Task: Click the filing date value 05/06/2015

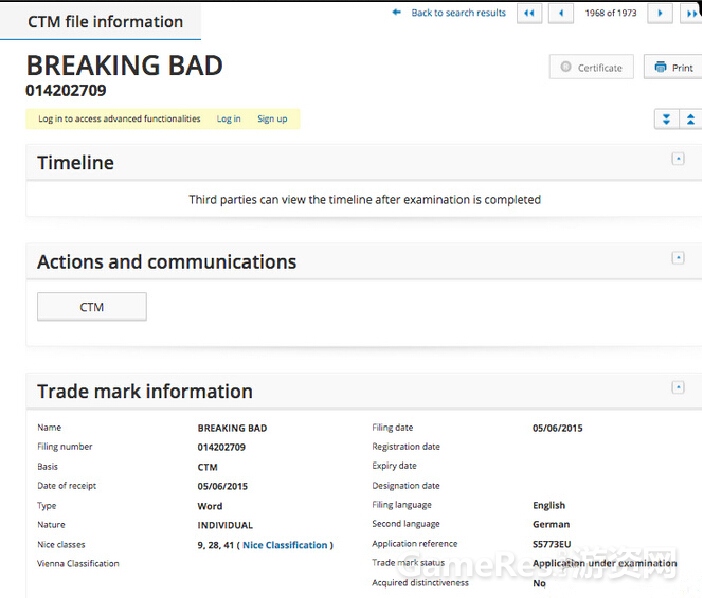Action: tap(557, 428)
